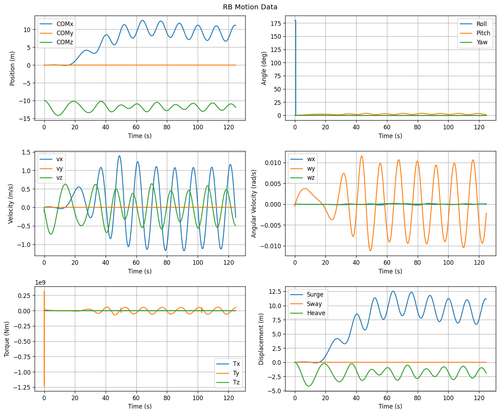500x414 pixels.
Task: Click the Time (s) label under Torque plot
Action: tap(140, 406)
